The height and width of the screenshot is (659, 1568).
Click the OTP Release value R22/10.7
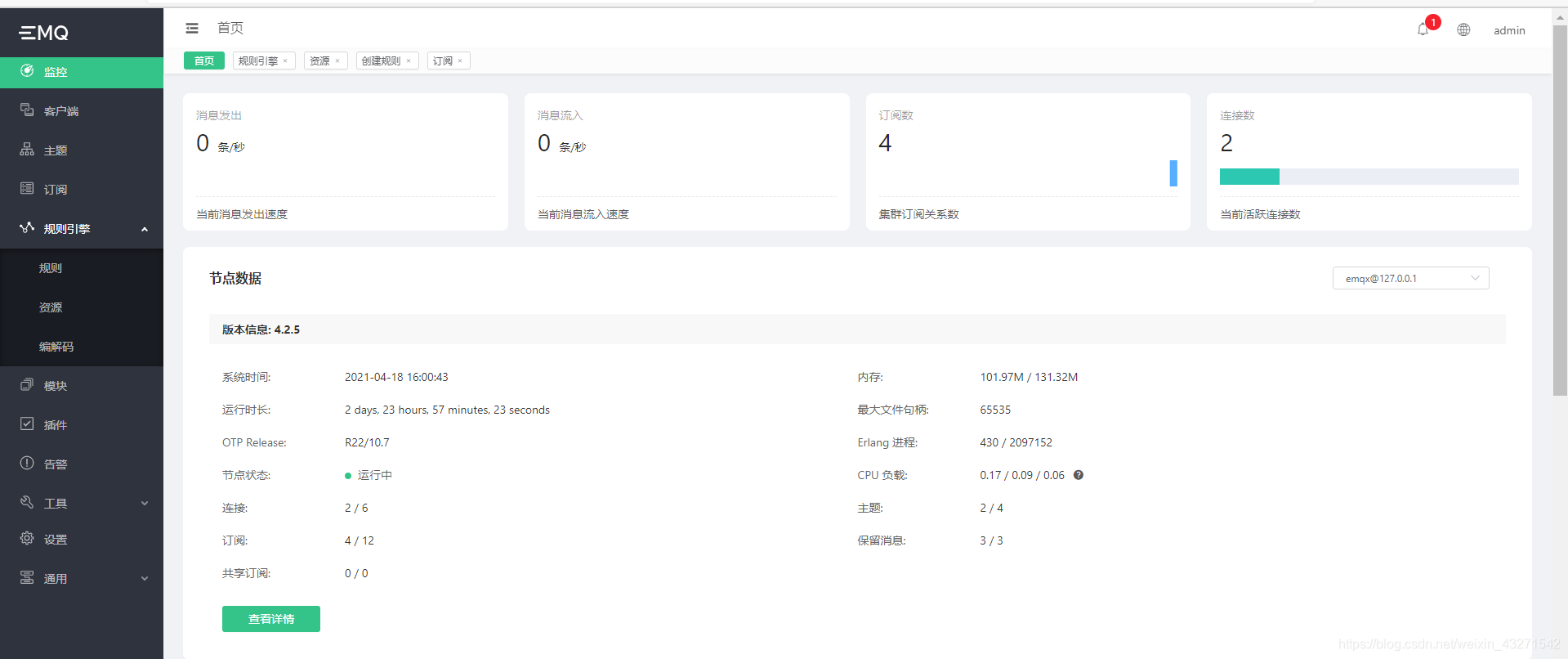[367, 442]
